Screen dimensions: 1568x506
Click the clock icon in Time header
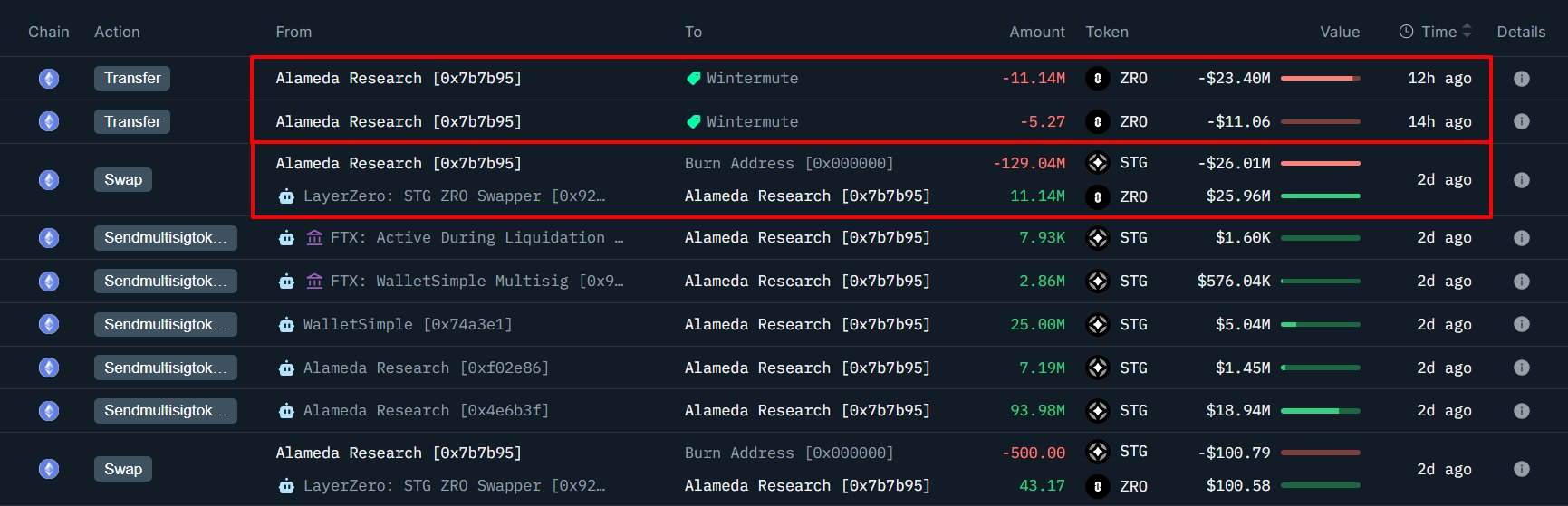pyautogui.click(x=1406, y=32)
